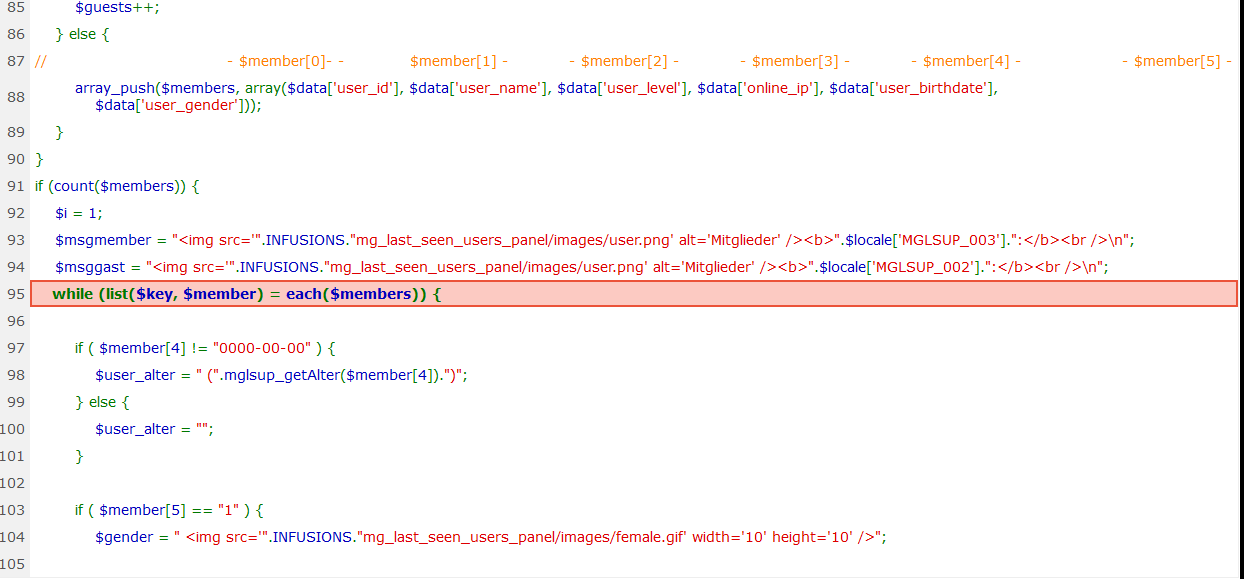Click the $msggast variable on line 94
This screenshot has width=1244, height=579.
click(x=92, y=267)
